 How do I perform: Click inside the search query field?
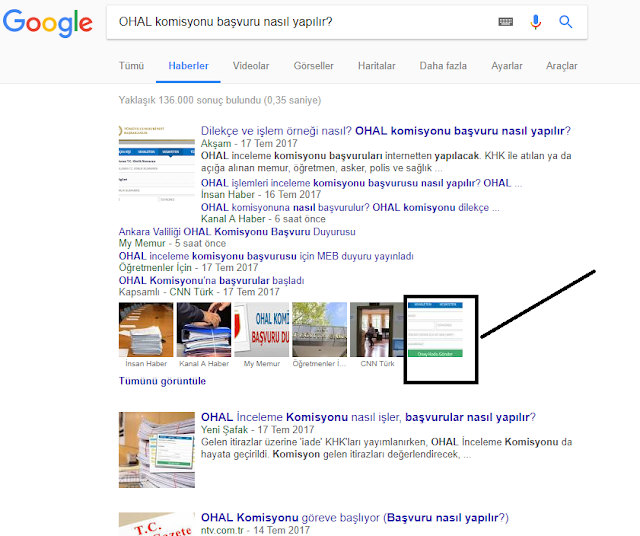click(x=302, y=22)
